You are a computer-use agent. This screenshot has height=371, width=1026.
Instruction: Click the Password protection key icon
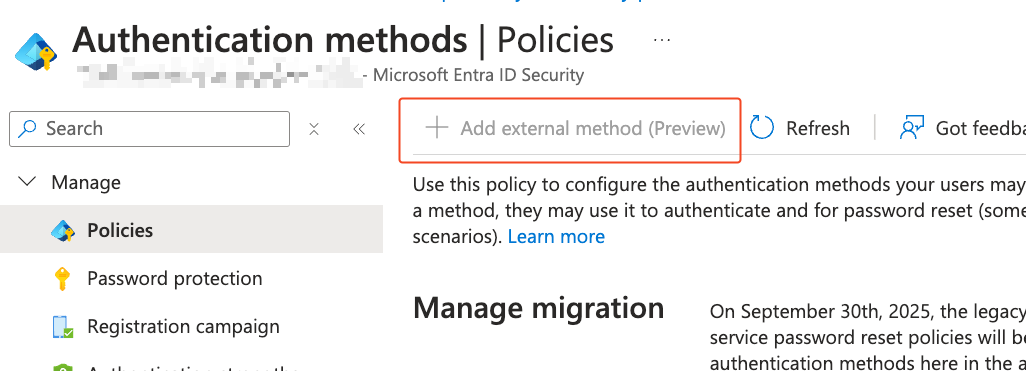click(62, 279)
